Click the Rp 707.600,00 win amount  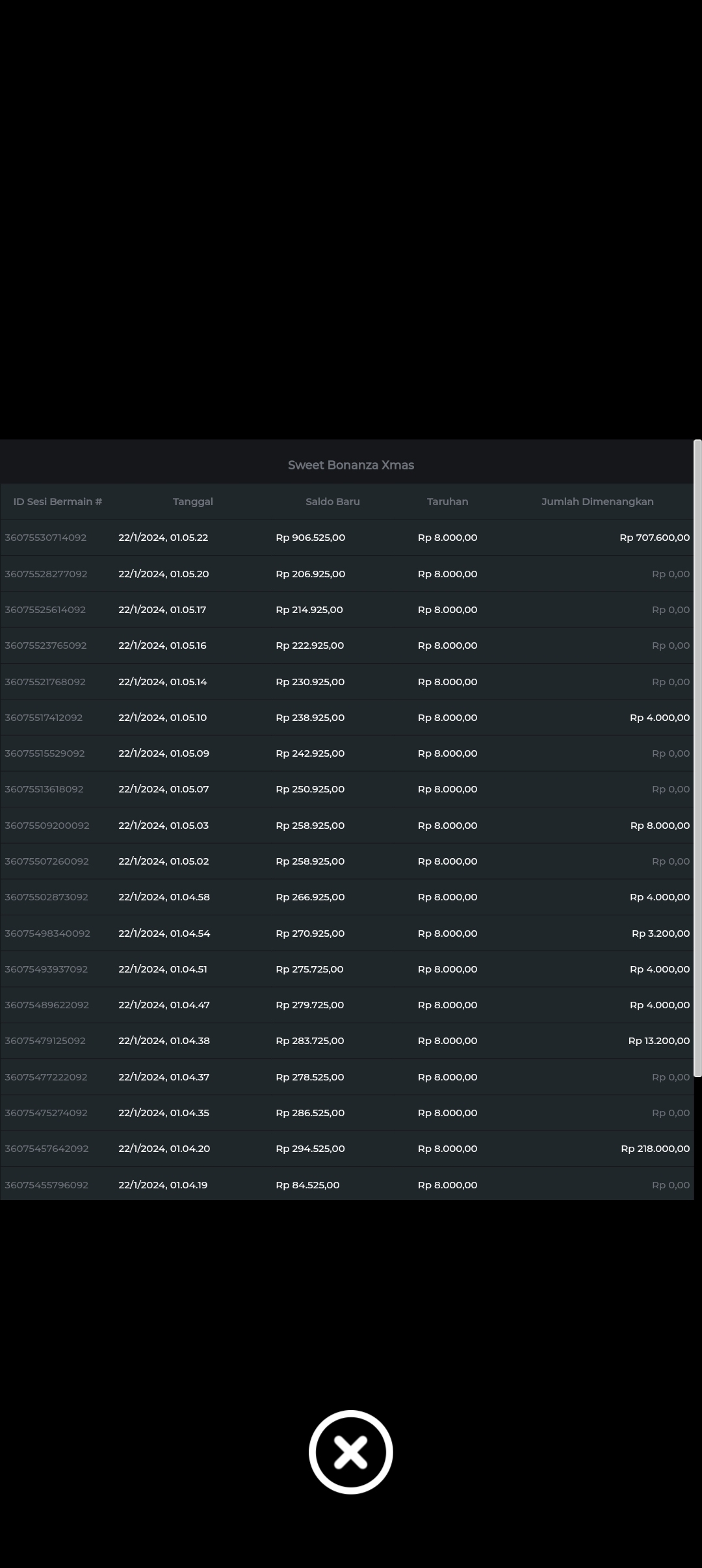click(654, 538)
